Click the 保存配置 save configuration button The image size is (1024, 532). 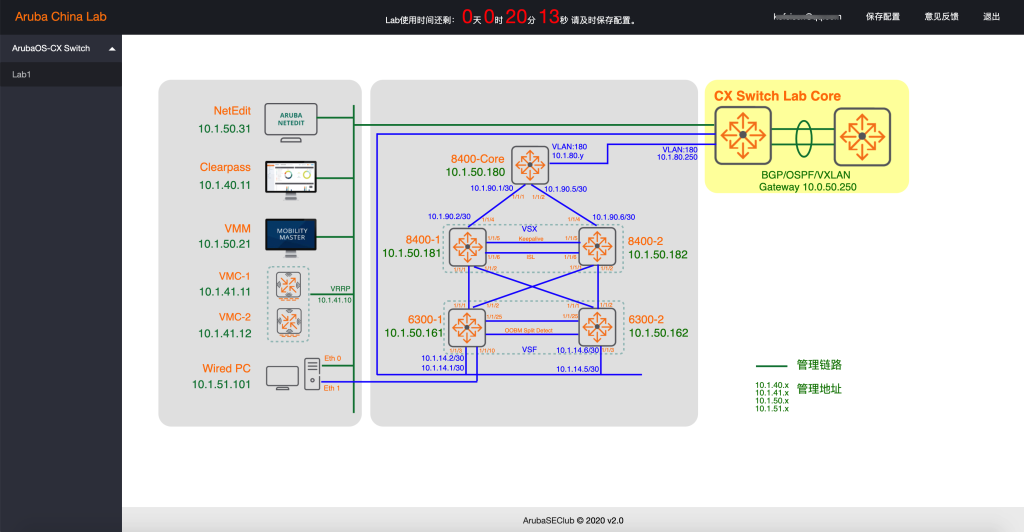click(882, 17)
